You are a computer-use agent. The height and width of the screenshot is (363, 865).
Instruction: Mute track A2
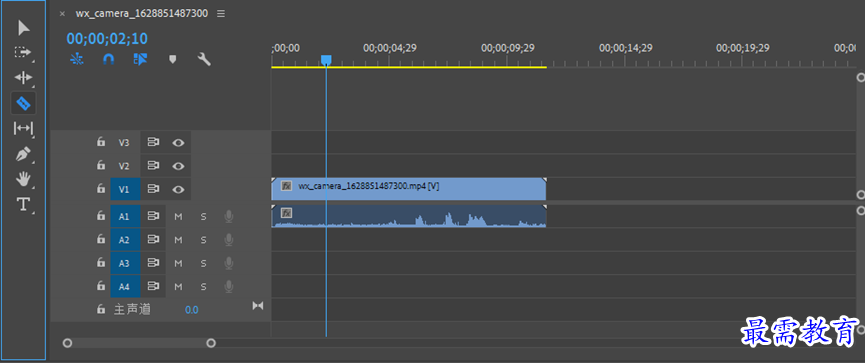178,240
